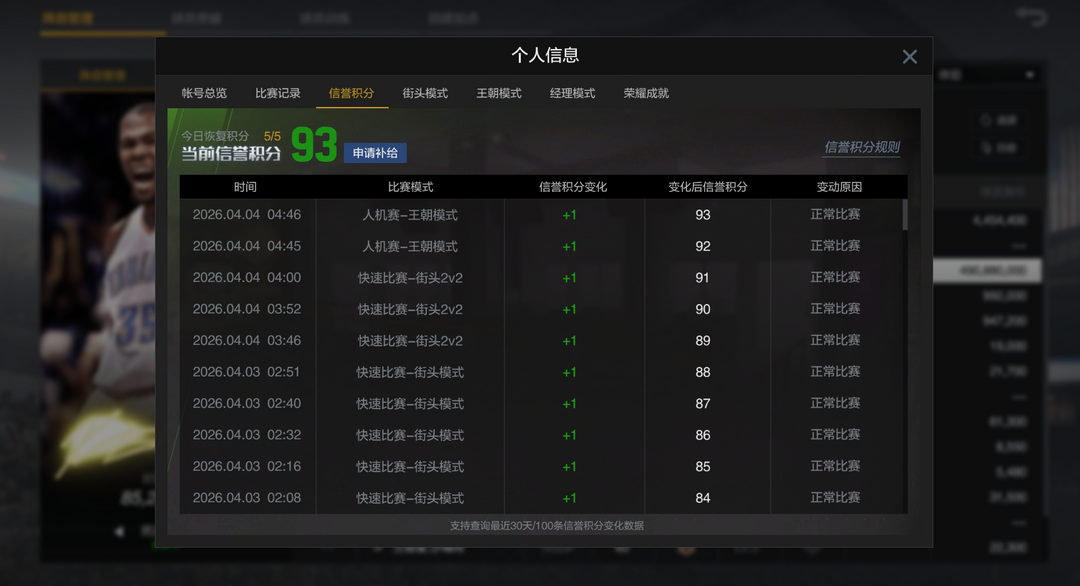Click the score value 93 in table
The height and width of the screenshot is (586, 1080).
pyautogui.click(x=703, y=215)
